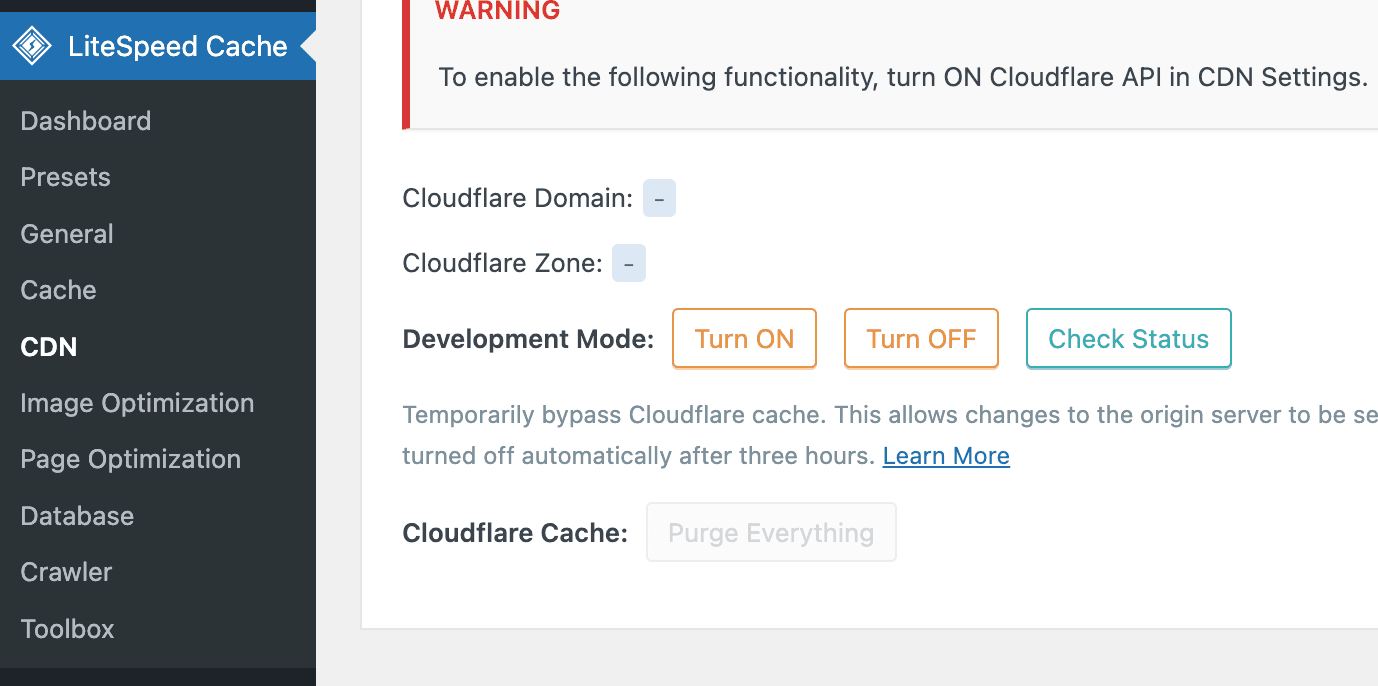Open the Learn More link
The width and height of the screenshot is (1378, 686).
(945, 455)
